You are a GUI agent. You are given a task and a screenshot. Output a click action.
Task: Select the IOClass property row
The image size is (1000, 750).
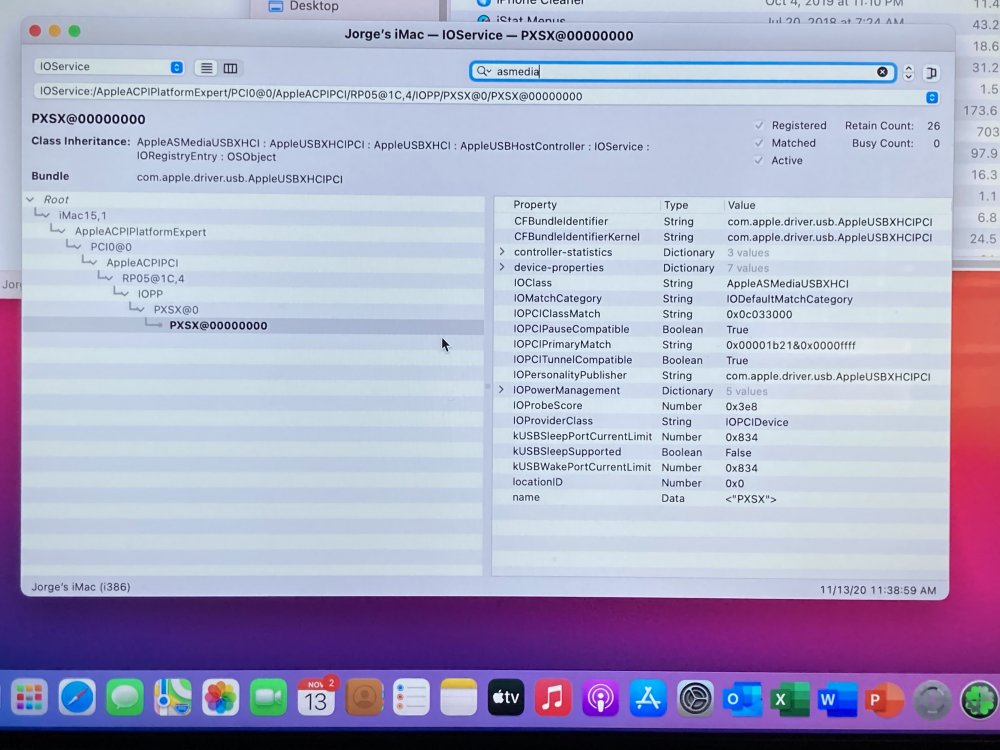(721, 283)
